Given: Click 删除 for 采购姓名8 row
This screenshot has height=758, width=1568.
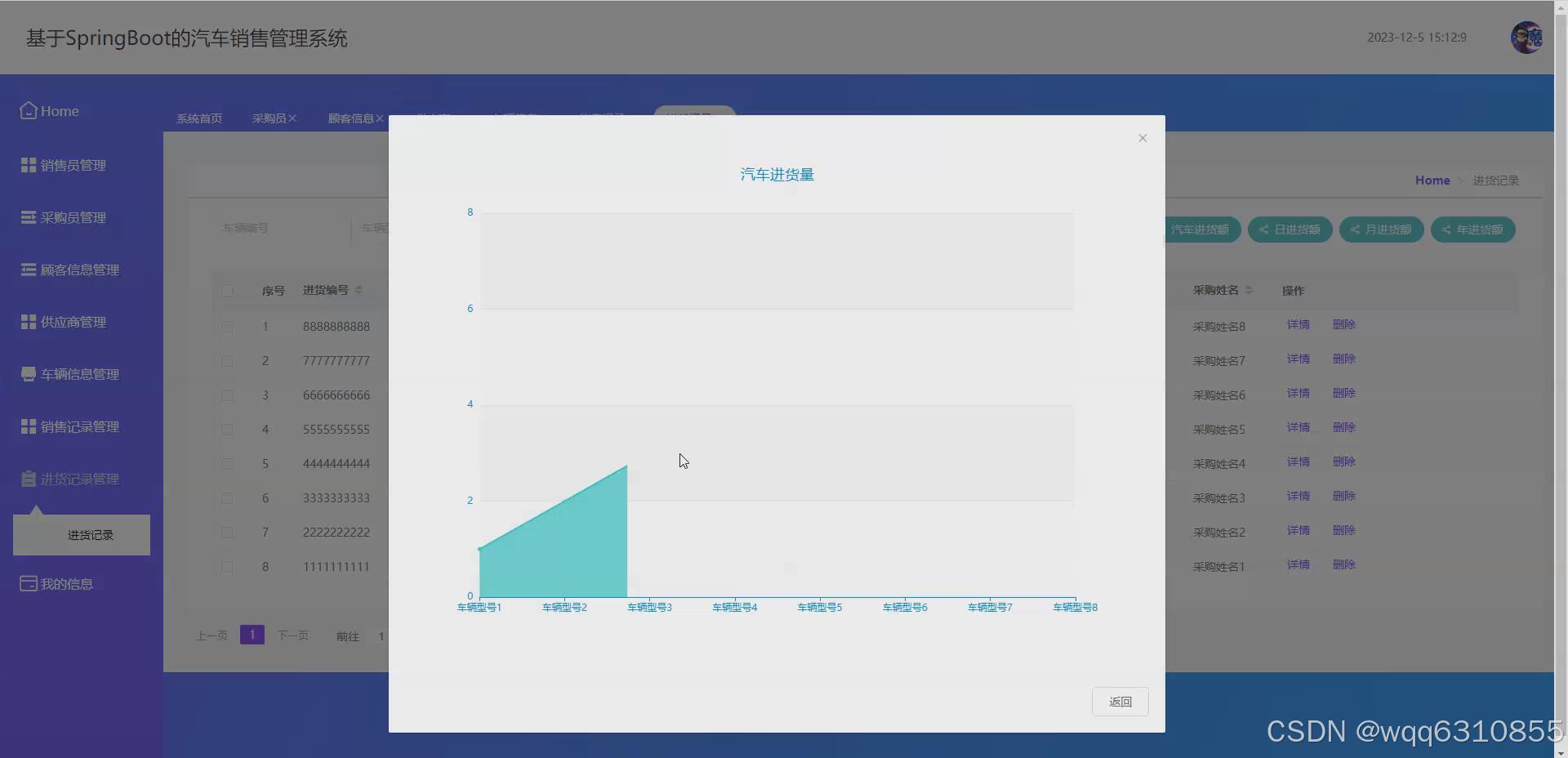Looking at the screenshot, I should tap(1344, 324).
